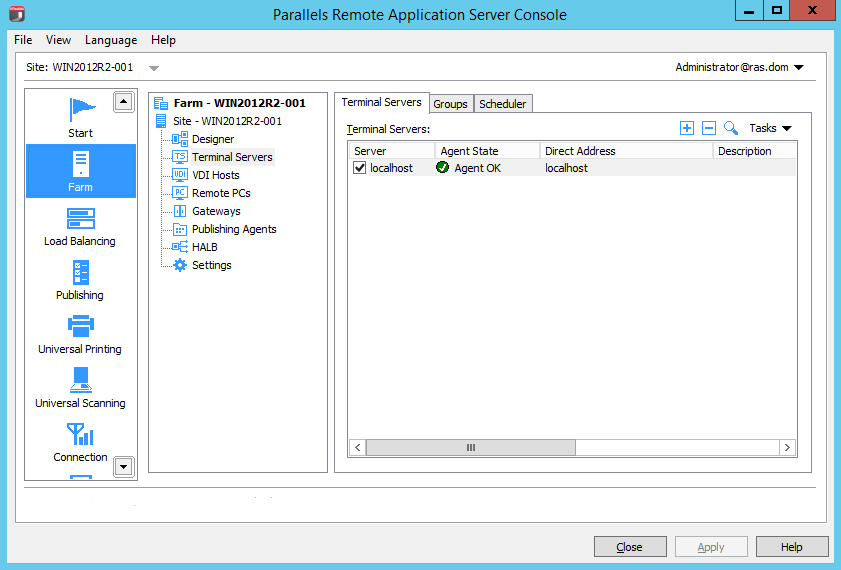
Task: Select the localhost server name cell
Action: pyautogui.click(x=392, y=168)
